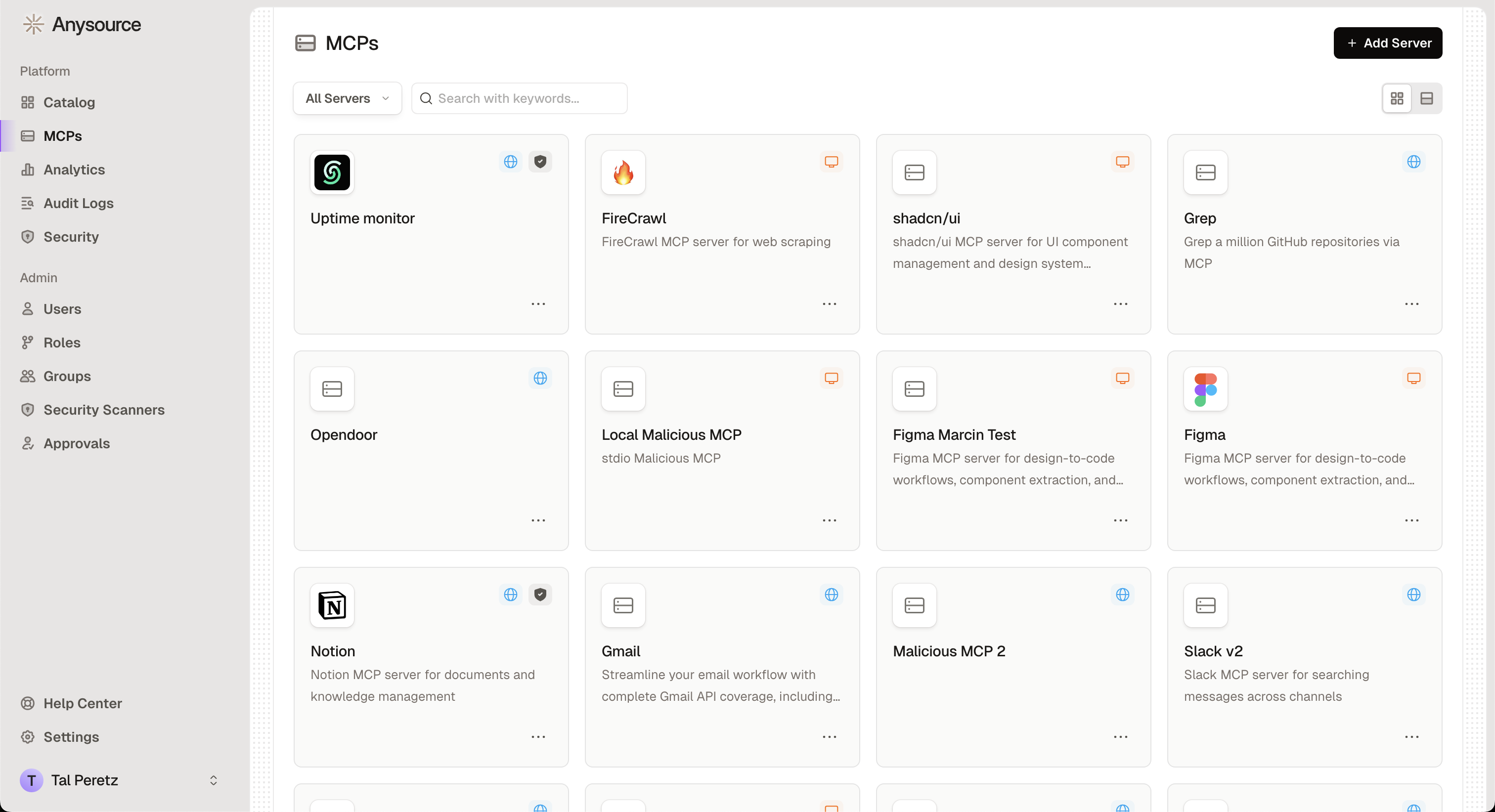The height and width of the screenshot is (812, 1495).
Task: Switch to list view layout
Action: 1427,99
